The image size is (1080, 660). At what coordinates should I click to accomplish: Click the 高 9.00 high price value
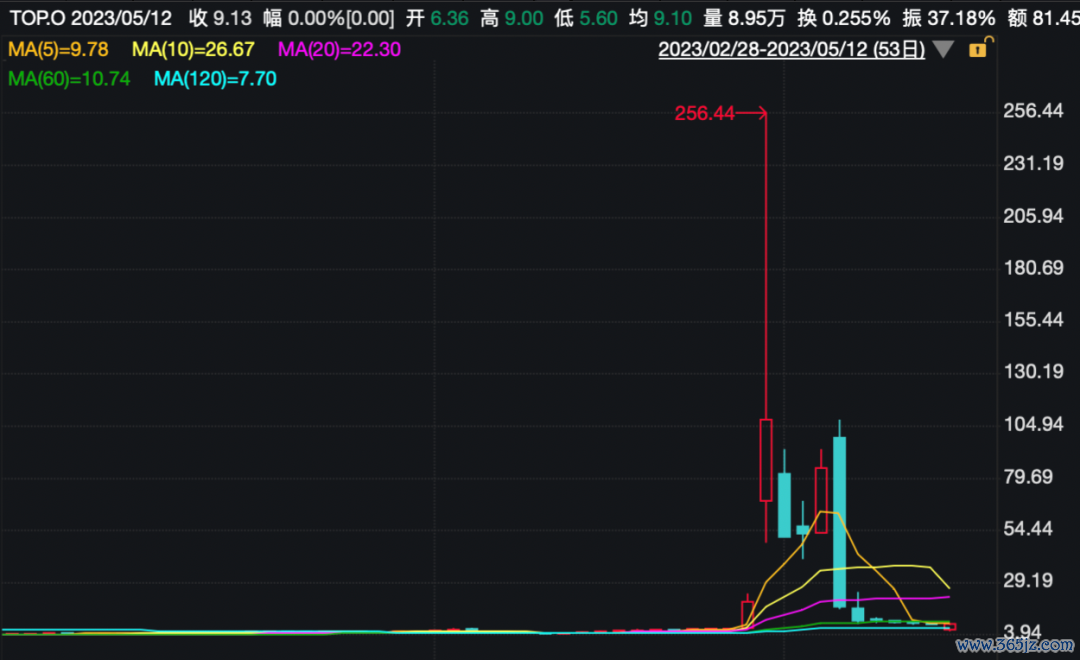[512, 18]
